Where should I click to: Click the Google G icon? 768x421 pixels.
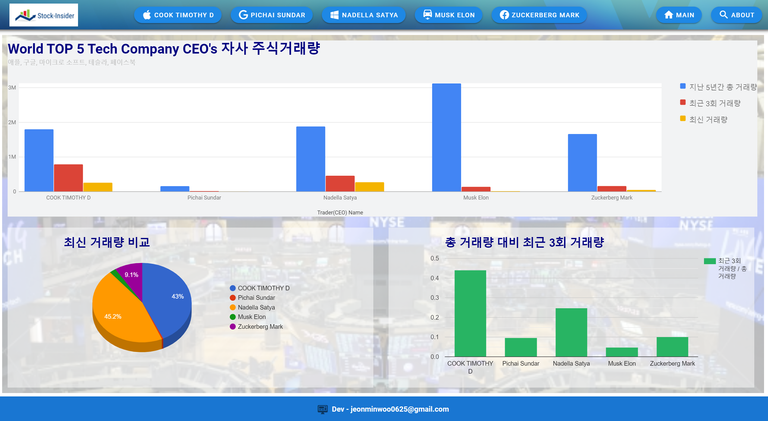click(x=243, y=15)
